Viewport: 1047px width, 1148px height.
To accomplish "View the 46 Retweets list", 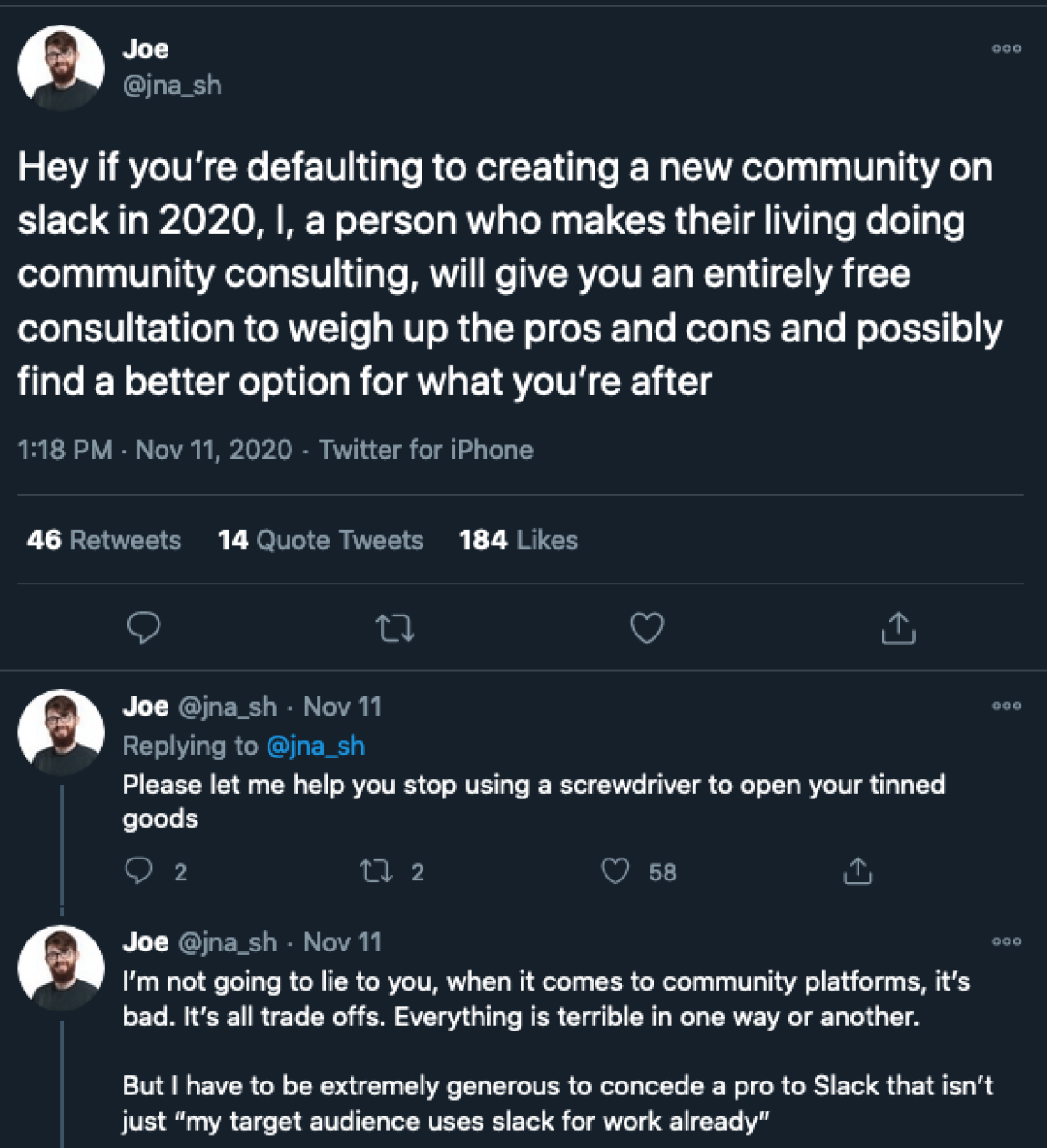I will (104, 540).
